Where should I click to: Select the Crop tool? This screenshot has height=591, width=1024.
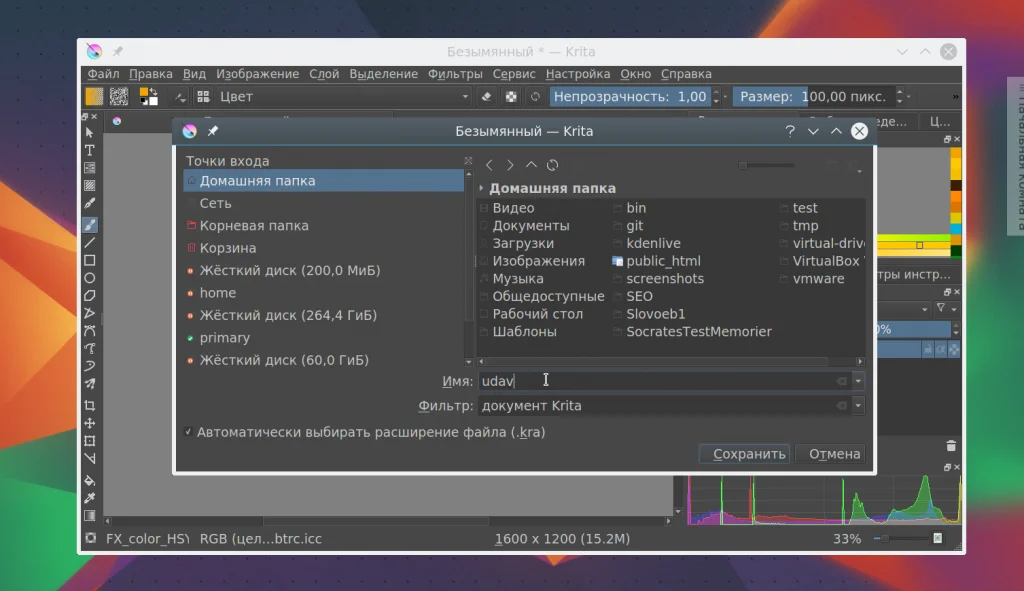point(90,405)
